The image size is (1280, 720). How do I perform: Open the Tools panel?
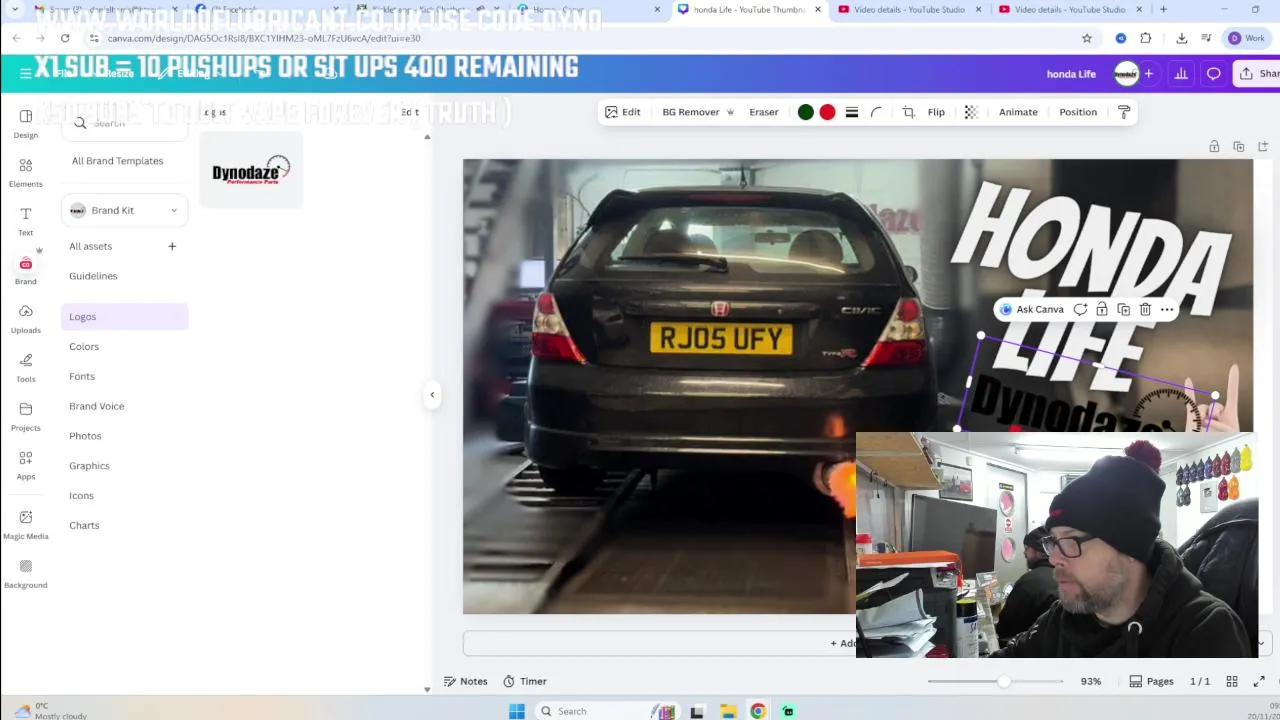click(25, 367)
